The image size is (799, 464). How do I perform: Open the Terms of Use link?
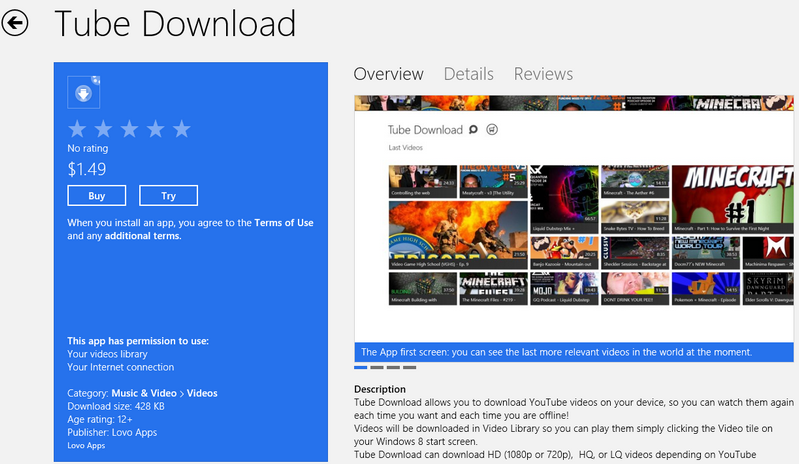pyautogui.click(x=283, y=222)
